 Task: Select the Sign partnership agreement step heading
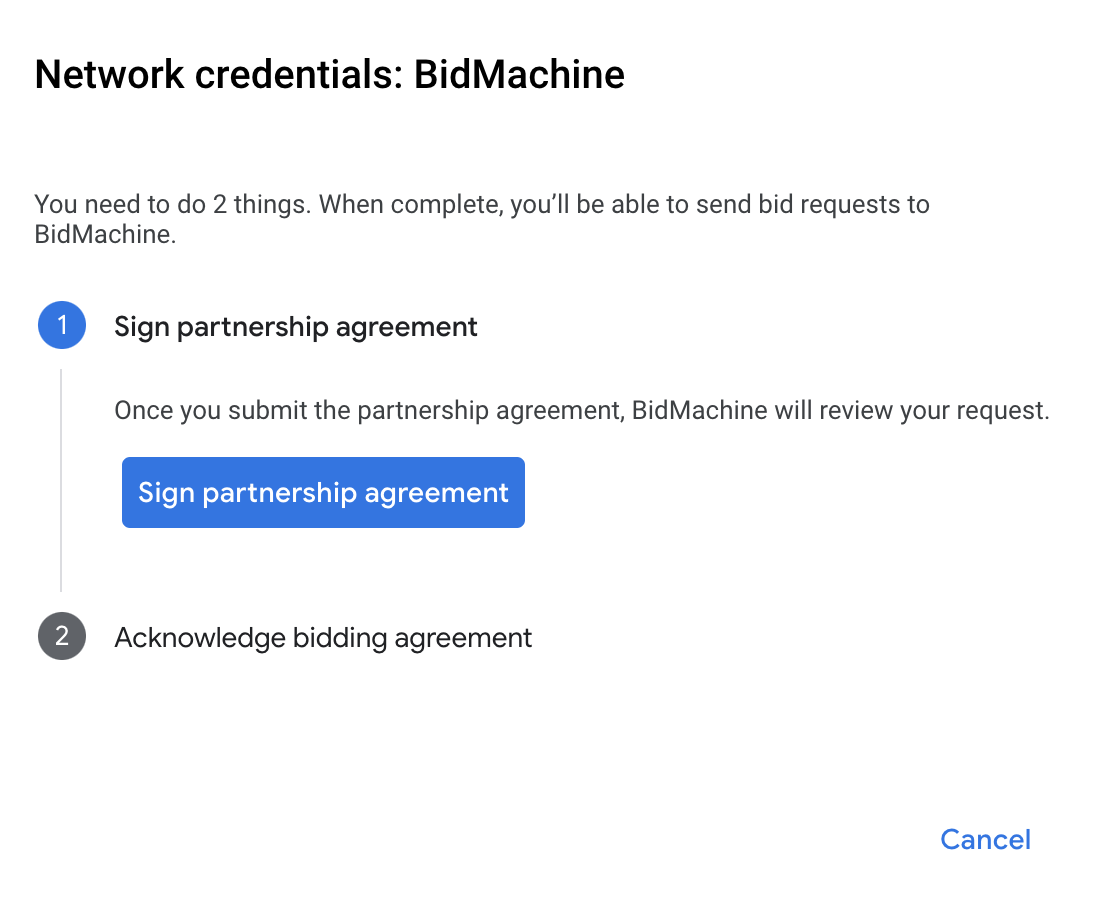(x=296, y=326)
